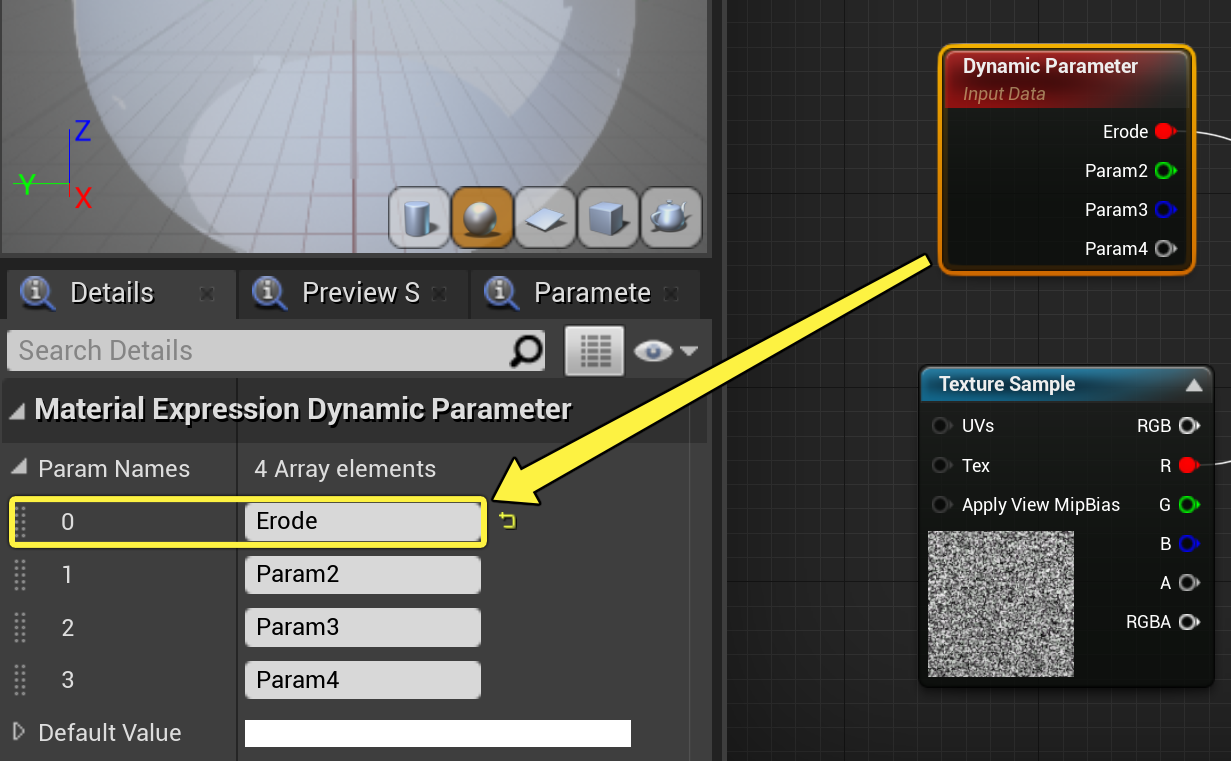Collapse the Material Expression Dynamic Parameter section
1231x761 pixels.
[x=17, y=410]
